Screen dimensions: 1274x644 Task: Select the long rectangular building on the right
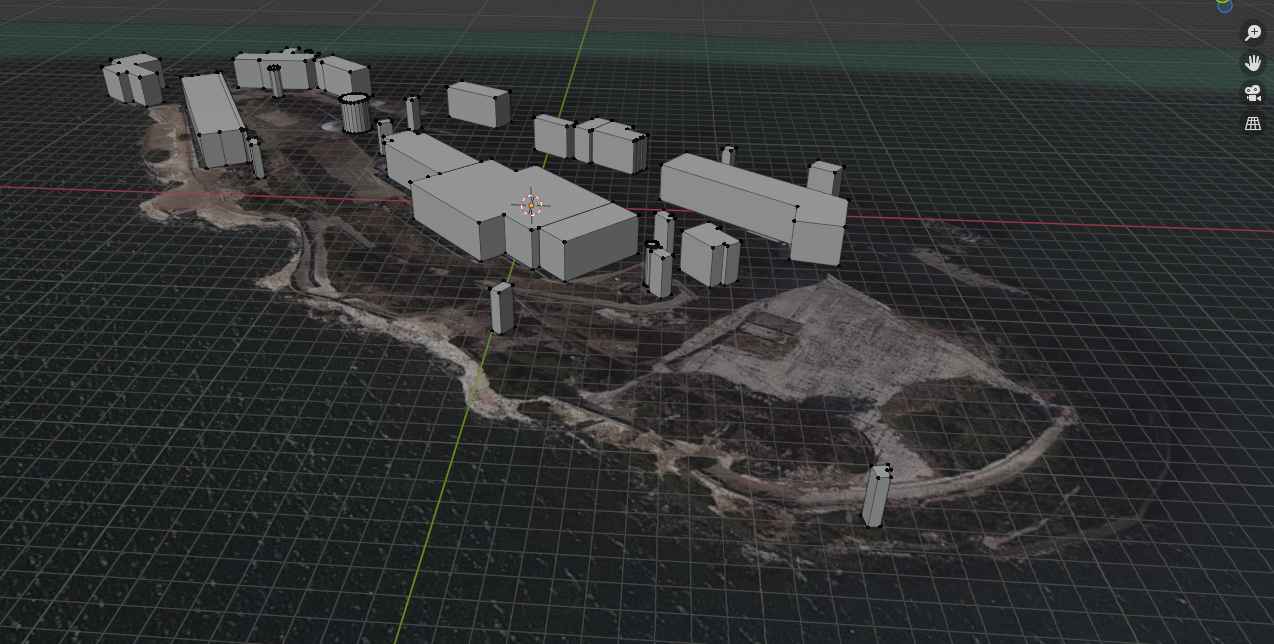click(728, 195)
